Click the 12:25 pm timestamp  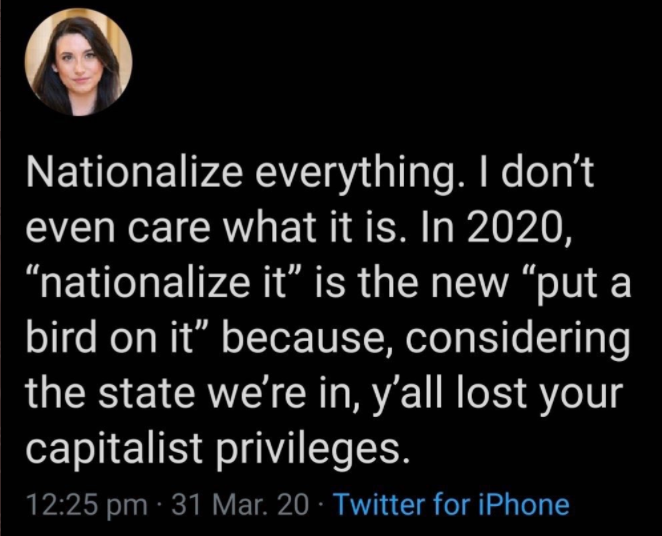[87, 506]
